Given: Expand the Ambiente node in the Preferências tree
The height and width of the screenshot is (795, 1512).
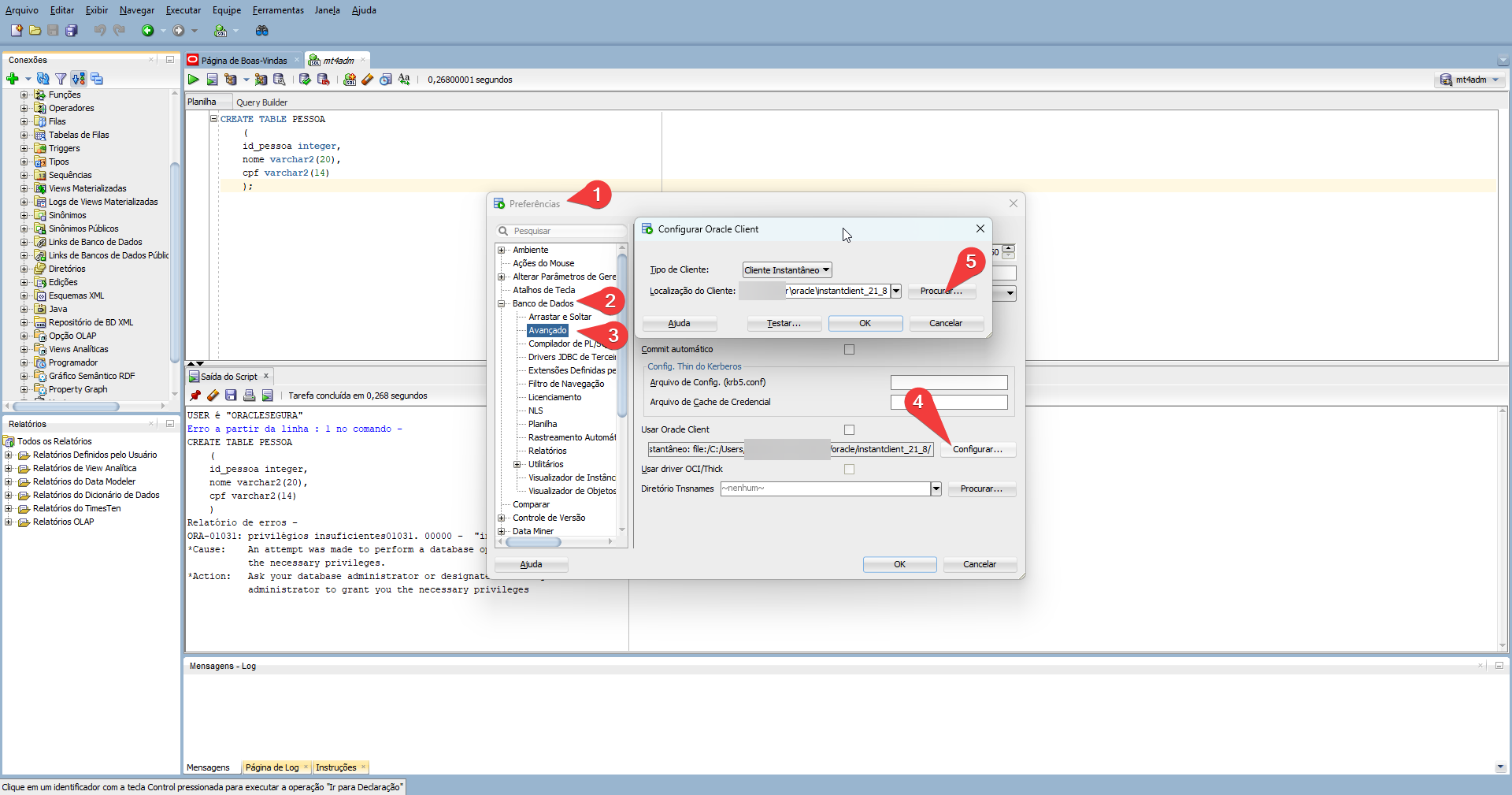Looking at the screenshot, I should click(502, 251).
